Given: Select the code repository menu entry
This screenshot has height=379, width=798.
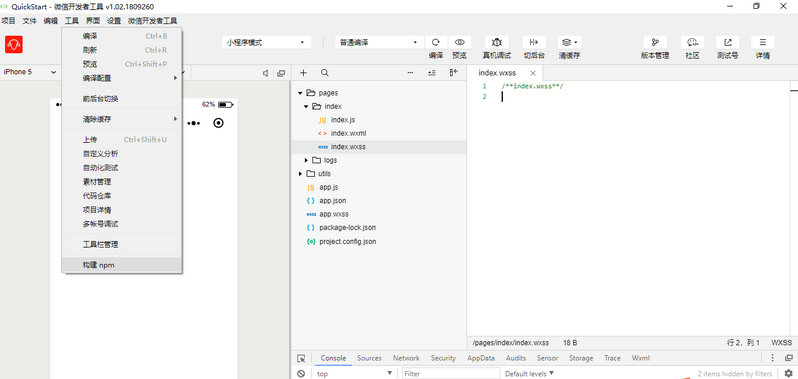Looking at the screenshot, I should tap(122, 196).
